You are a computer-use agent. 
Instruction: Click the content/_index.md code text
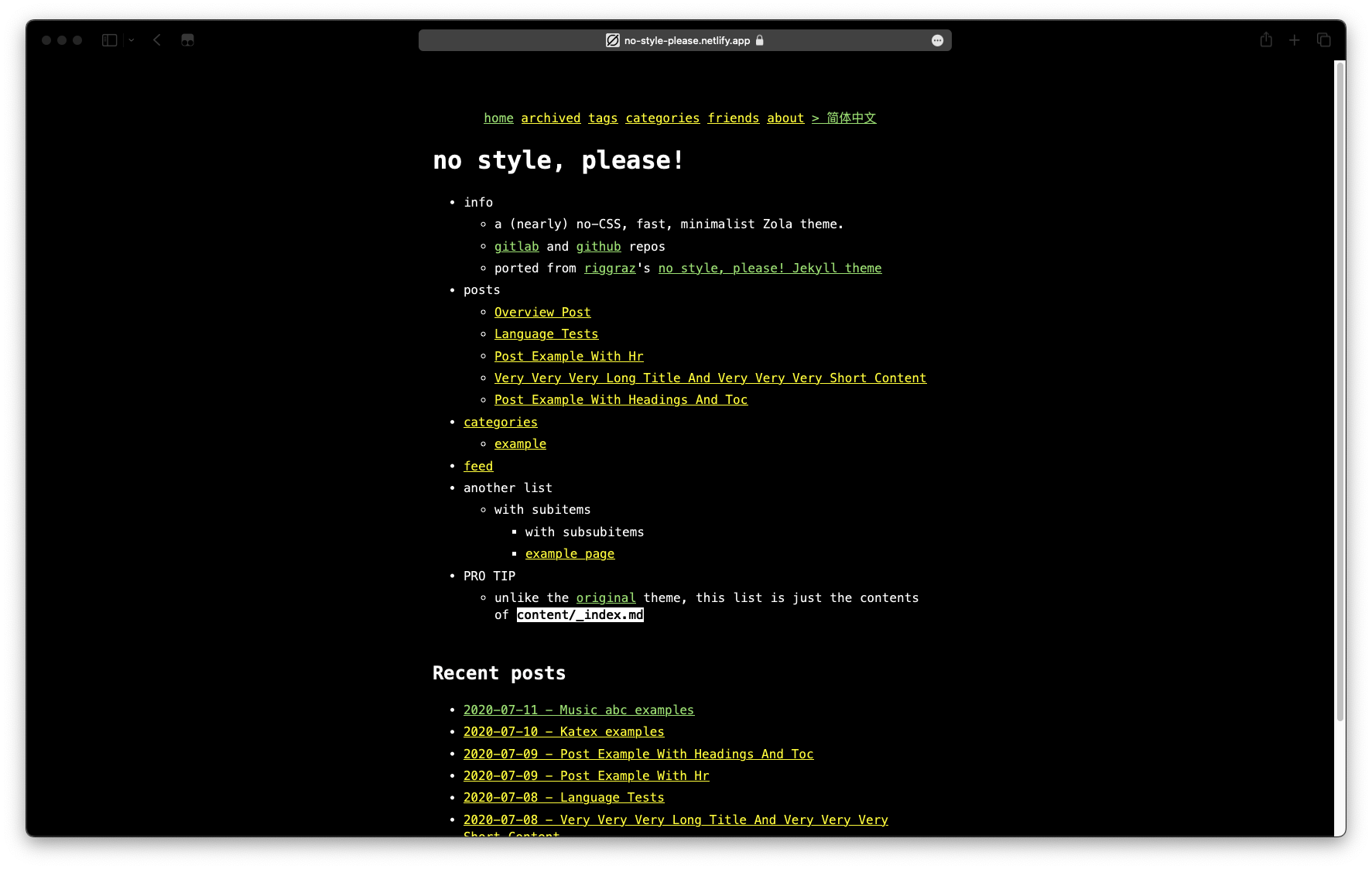[x=580, y=614]
